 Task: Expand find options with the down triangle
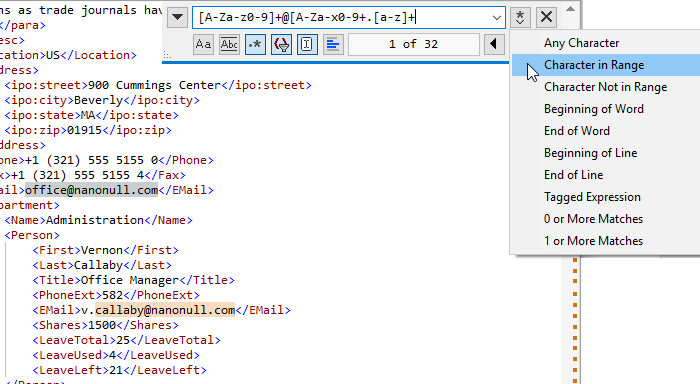pos(177,17)
